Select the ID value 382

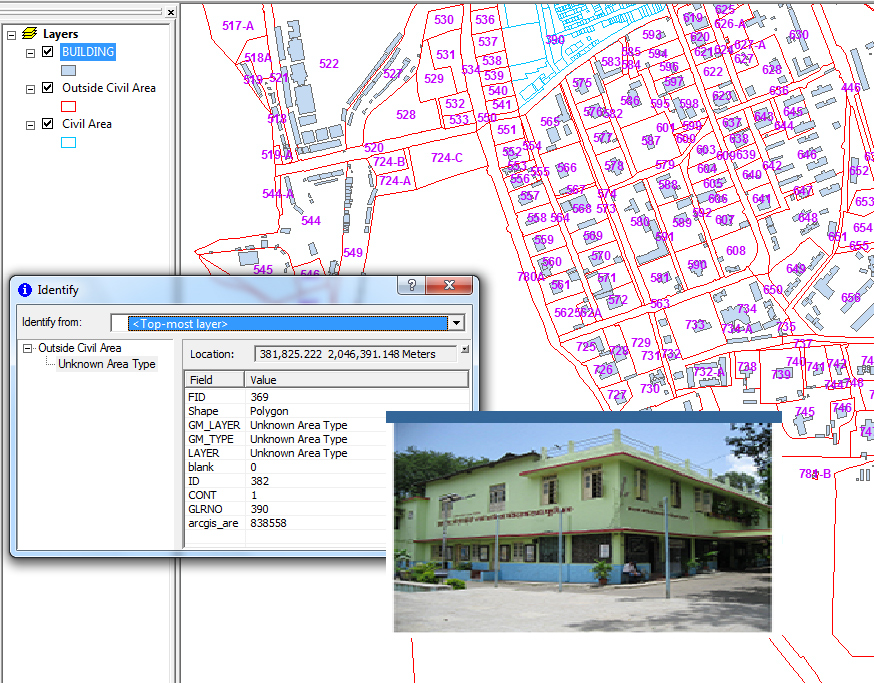(x=259, y=481)
